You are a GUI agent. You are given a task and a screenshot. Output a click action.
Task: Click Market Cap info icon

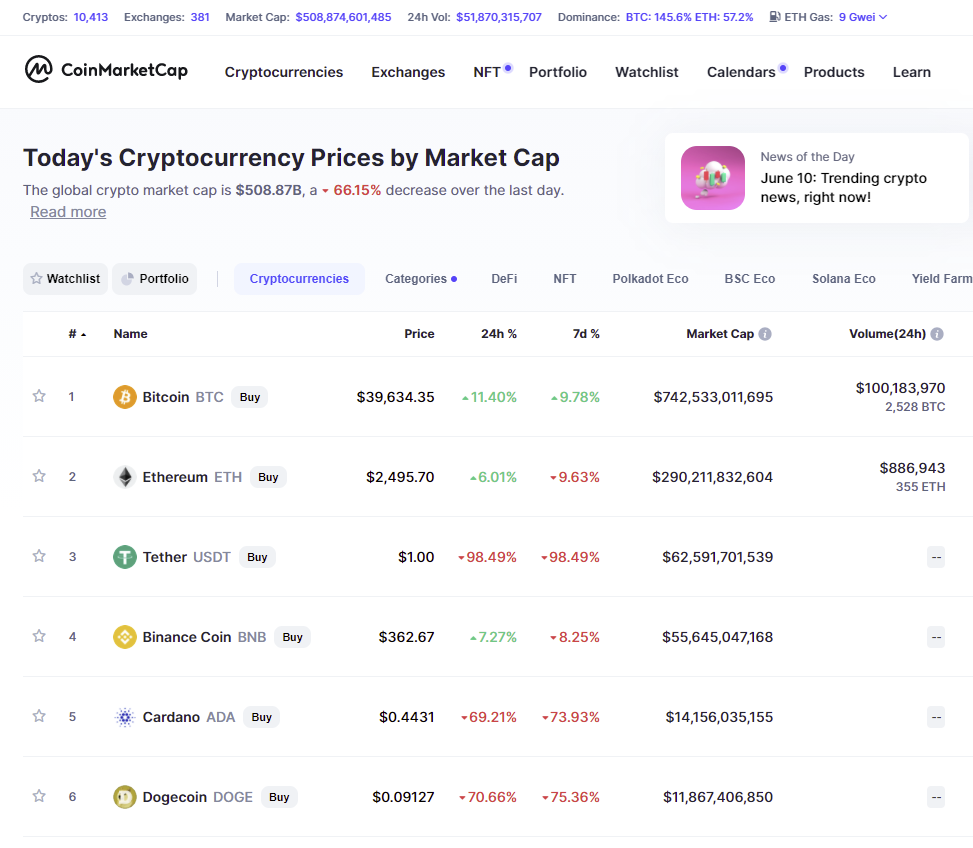click(765, 334)
